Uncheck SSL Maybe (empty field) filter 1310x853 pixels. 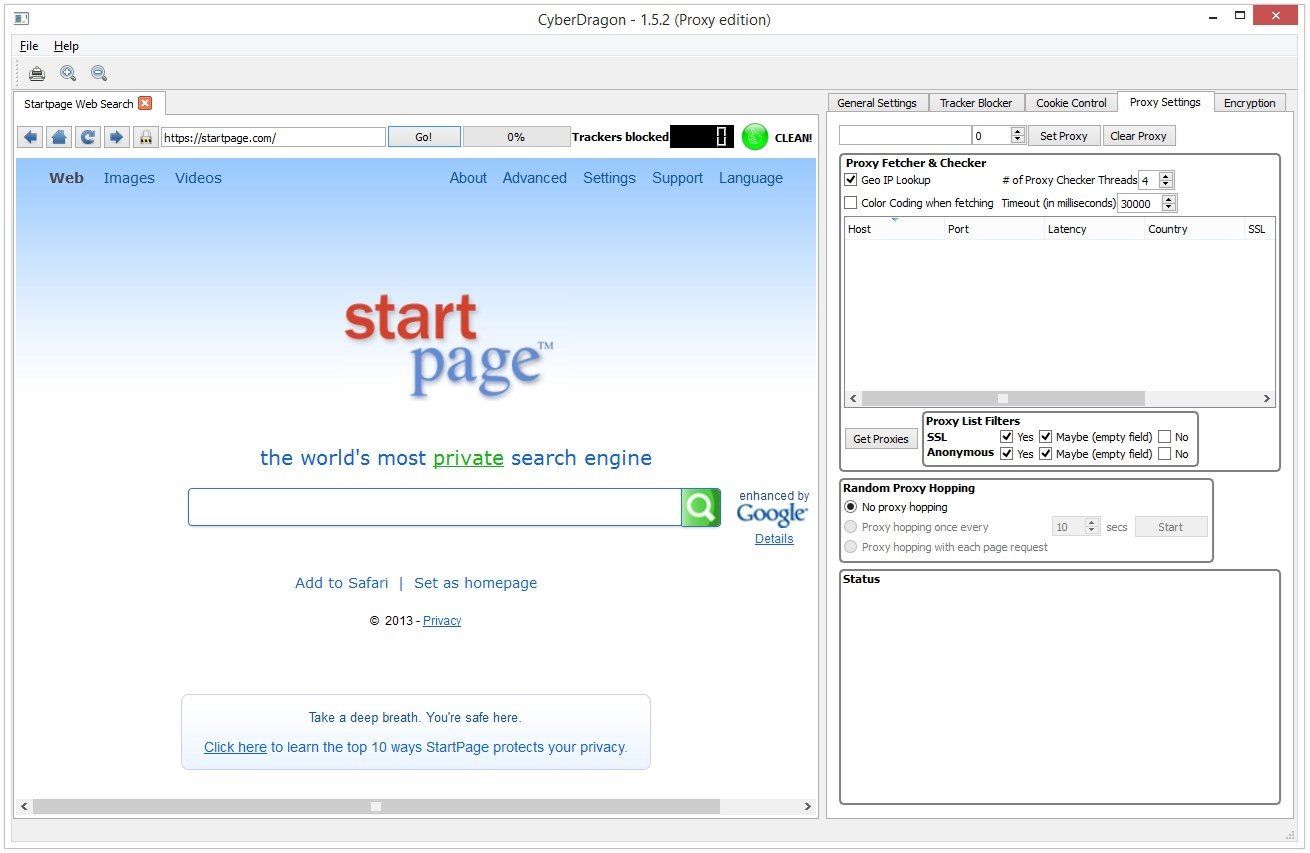[1045, 437]
